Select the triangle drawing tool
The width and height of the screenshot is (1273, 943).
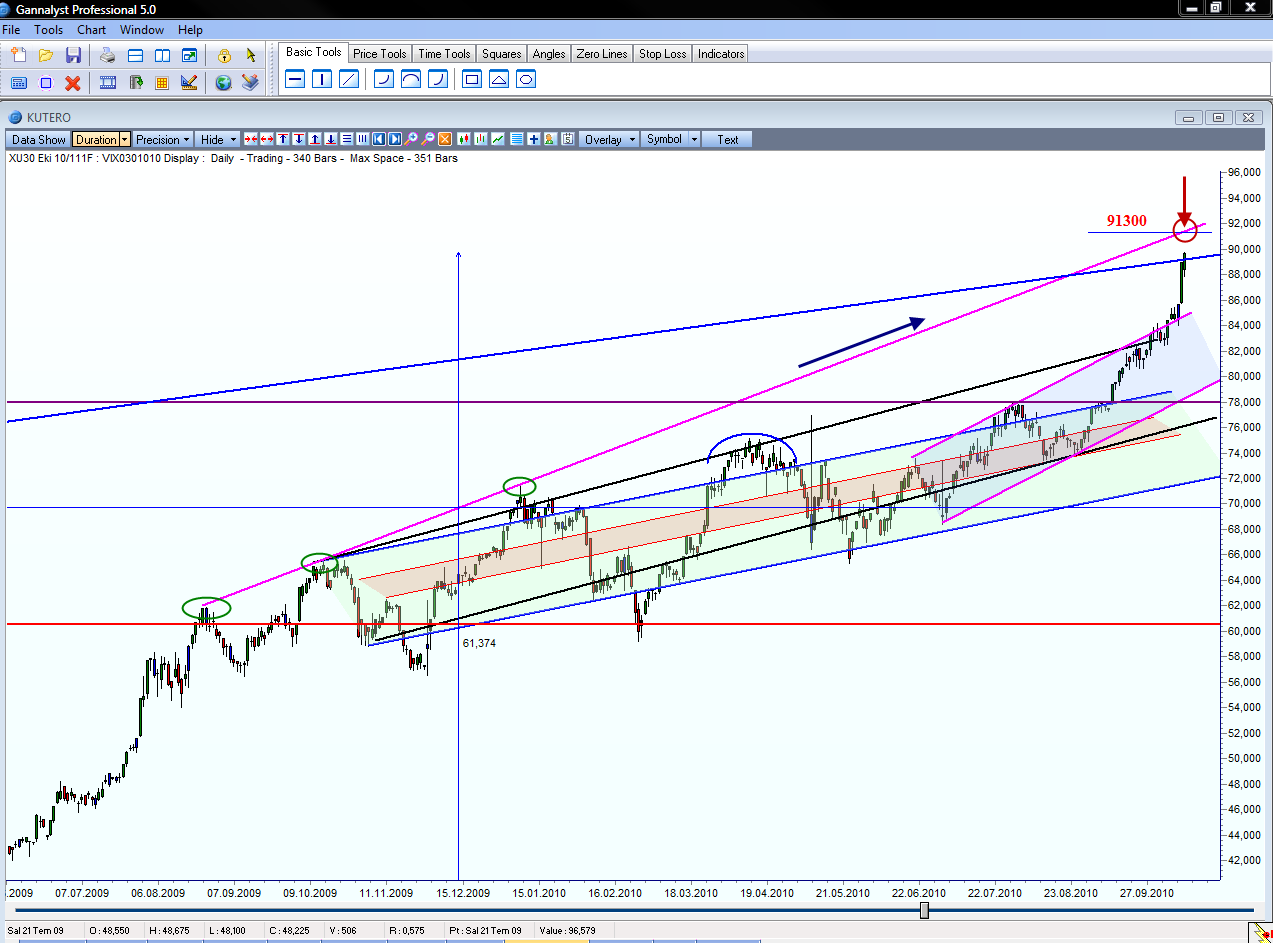pyautogui.click(x=499, y=79)
